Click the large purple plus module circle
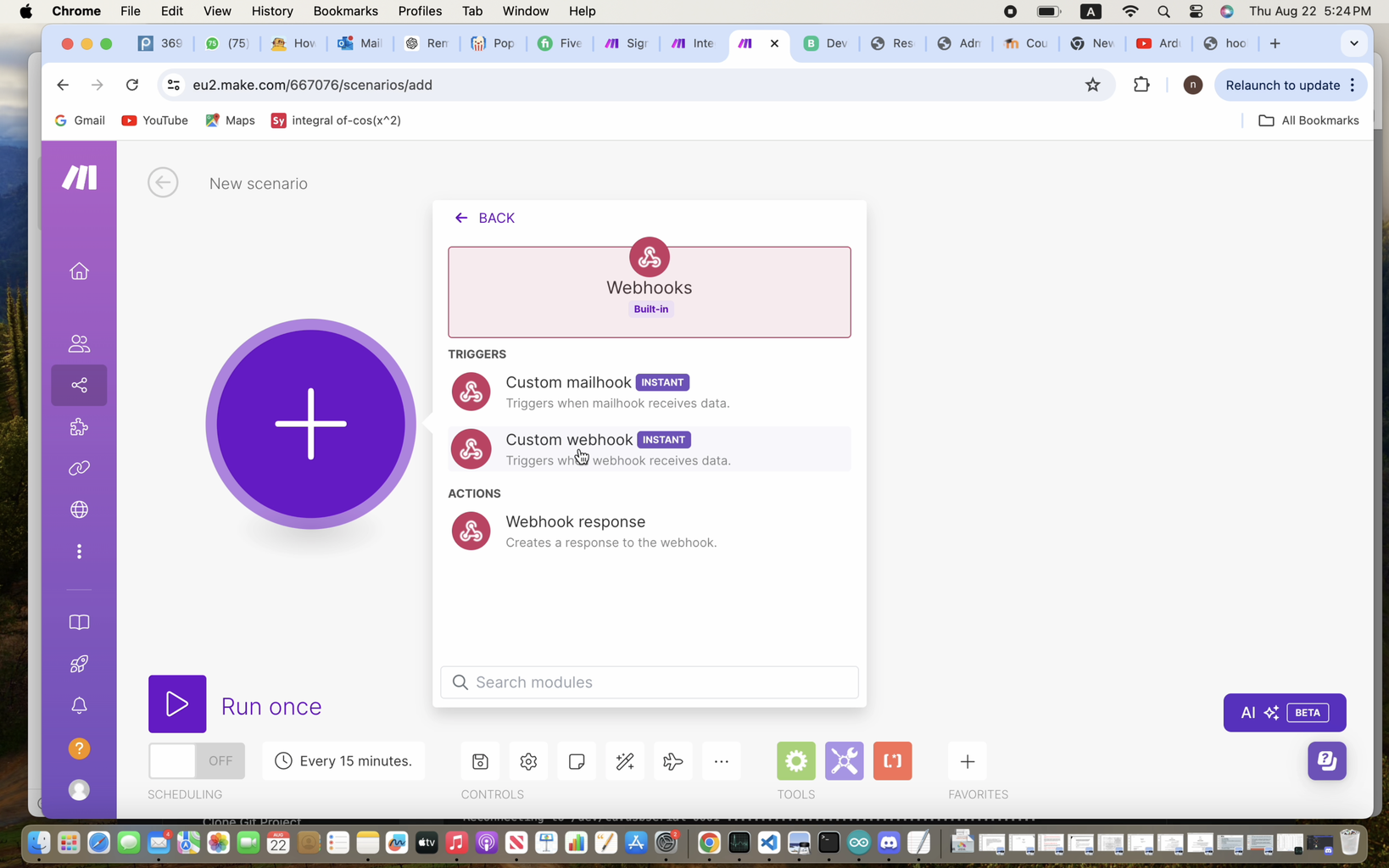This screenshot has width=1389, height=868. coord(310,424)
